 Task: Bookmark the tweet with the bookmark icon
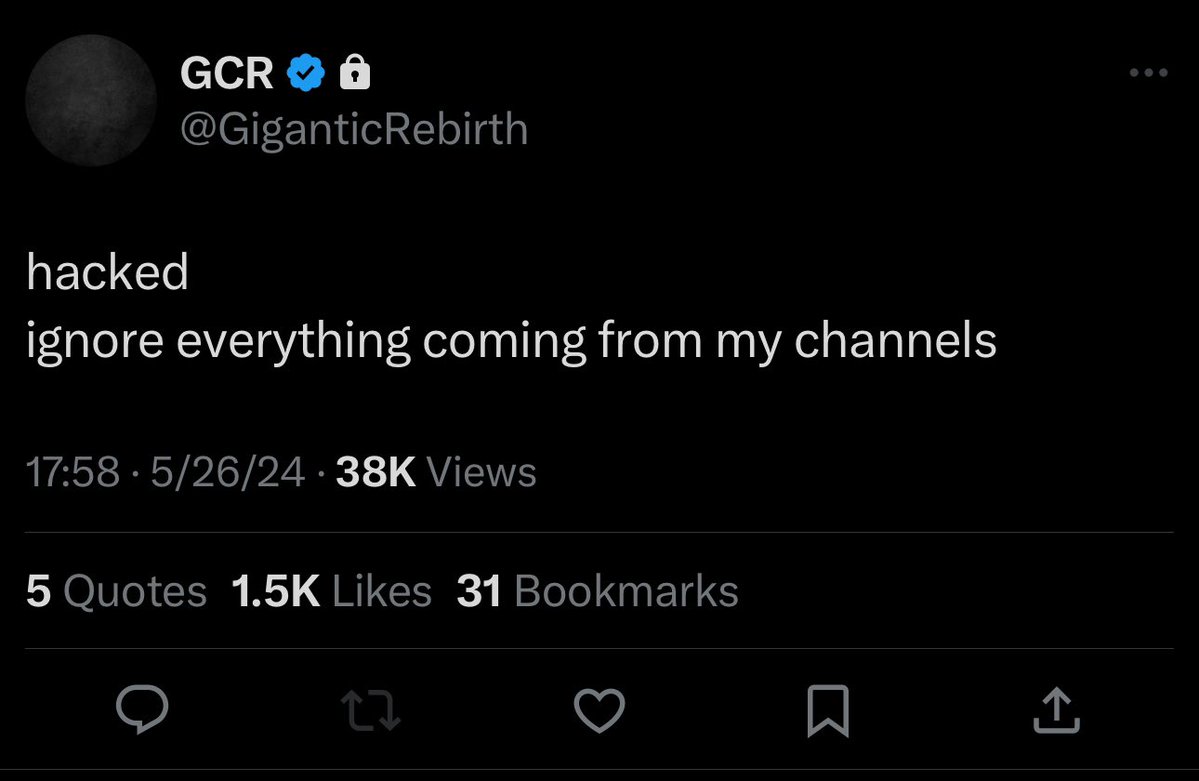tap(828, 710)
